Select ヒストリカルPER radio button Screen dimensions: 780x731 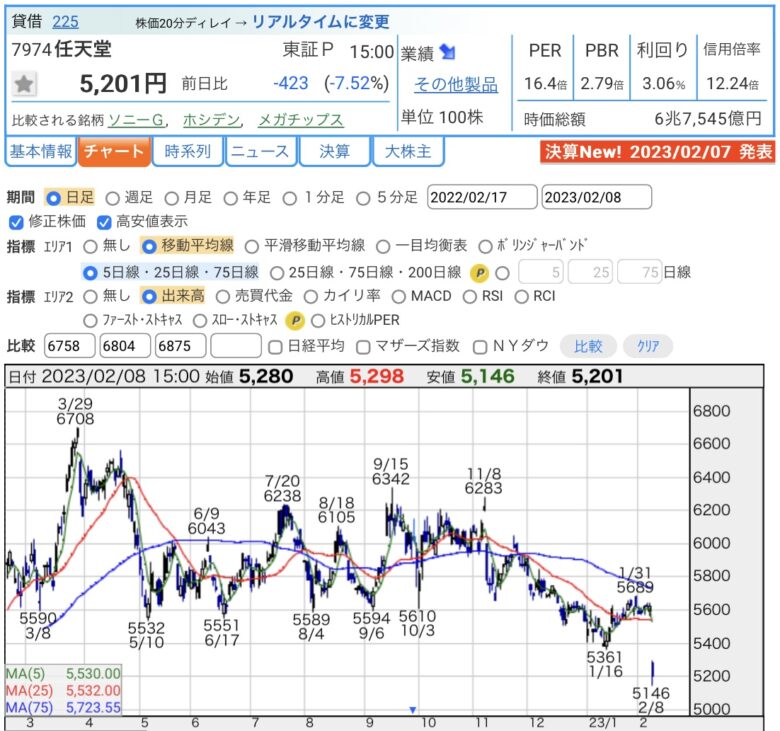318,320
